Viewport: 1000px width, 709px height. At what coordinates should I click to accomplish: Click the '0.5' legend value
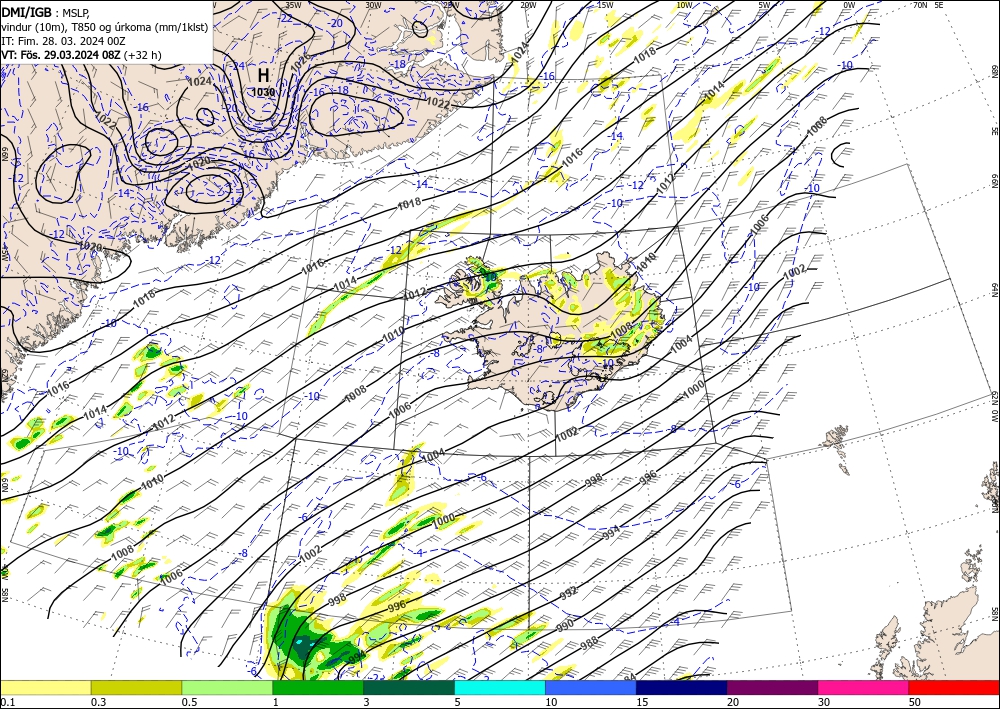(x=189, y=702)
